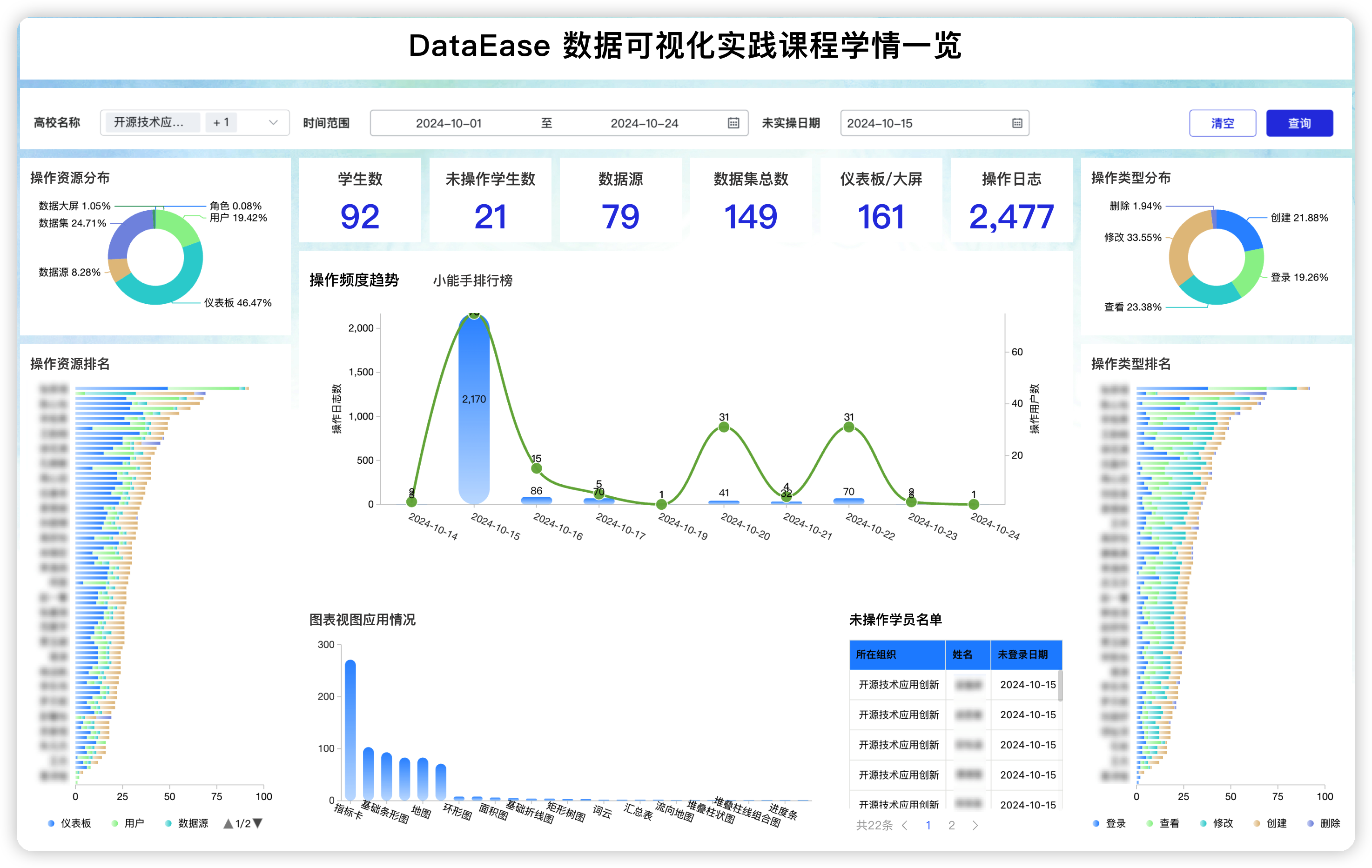Click the 数据源 79 indicator card

coord(620,200)
